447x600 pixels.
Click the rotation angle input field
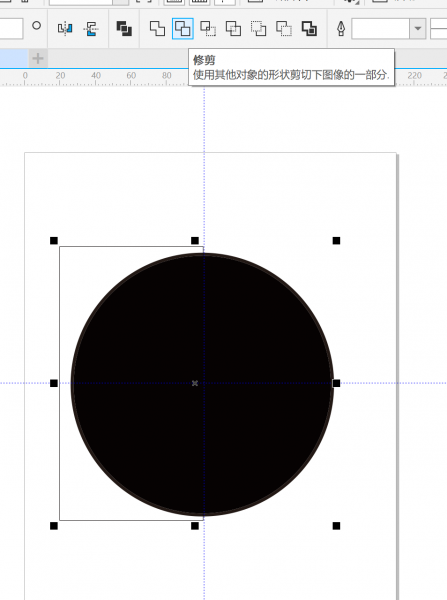tap(11, 29)
